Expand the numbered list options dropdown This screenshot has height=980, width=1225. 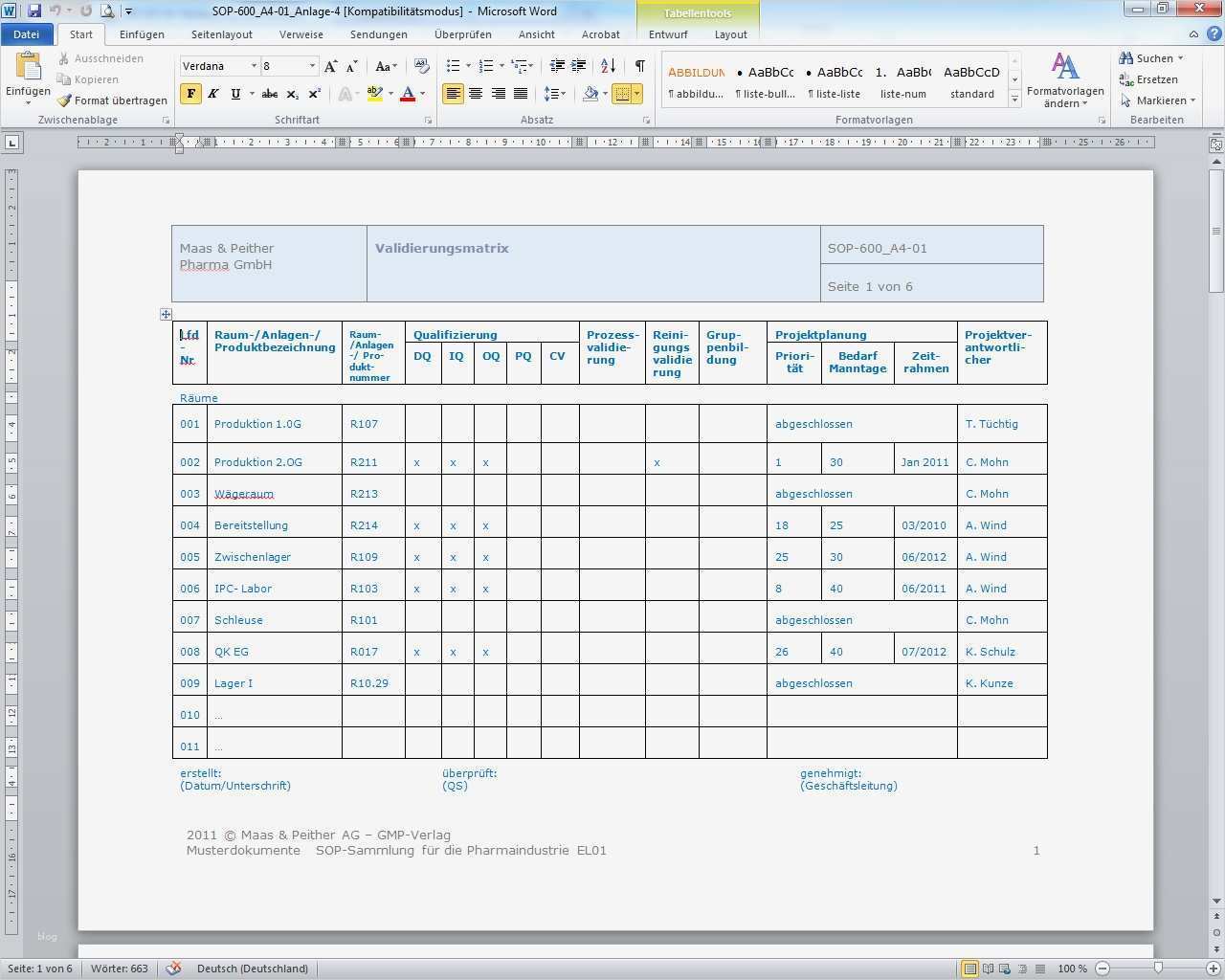tap(501, 66)
